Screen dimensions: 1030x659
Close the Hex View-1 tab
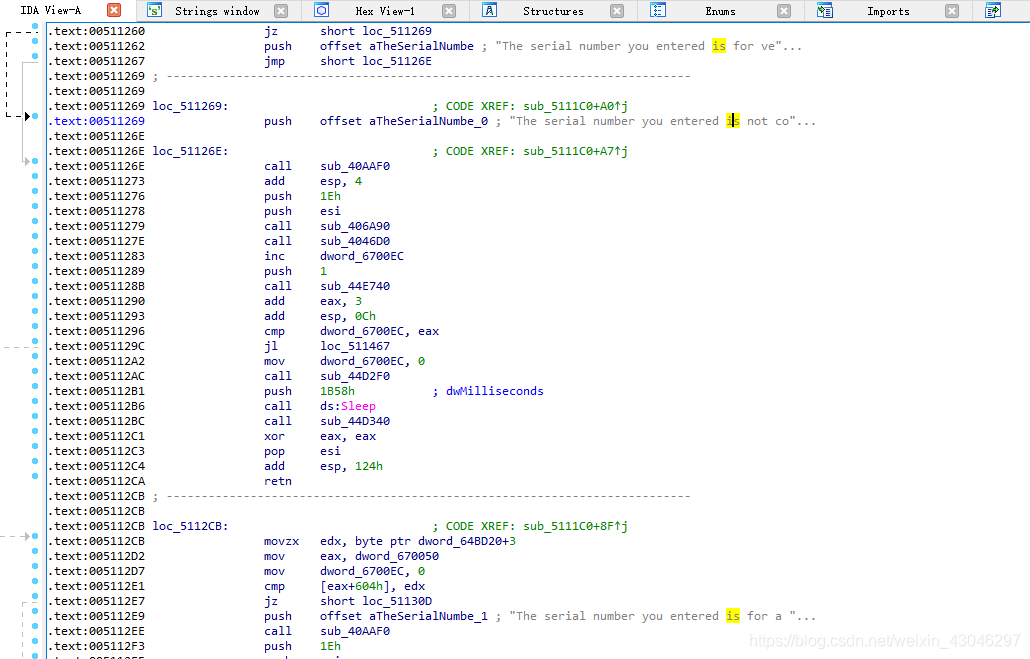pyautogui.click(x=449, y=11)
